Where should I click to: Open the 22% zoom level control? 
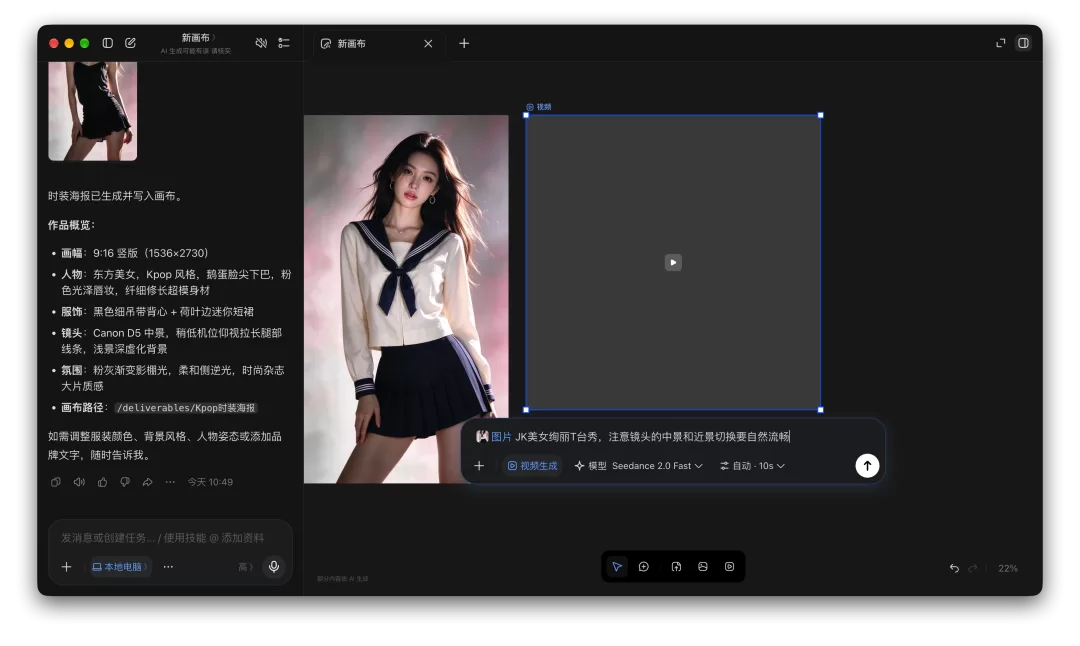[1008, 568]
